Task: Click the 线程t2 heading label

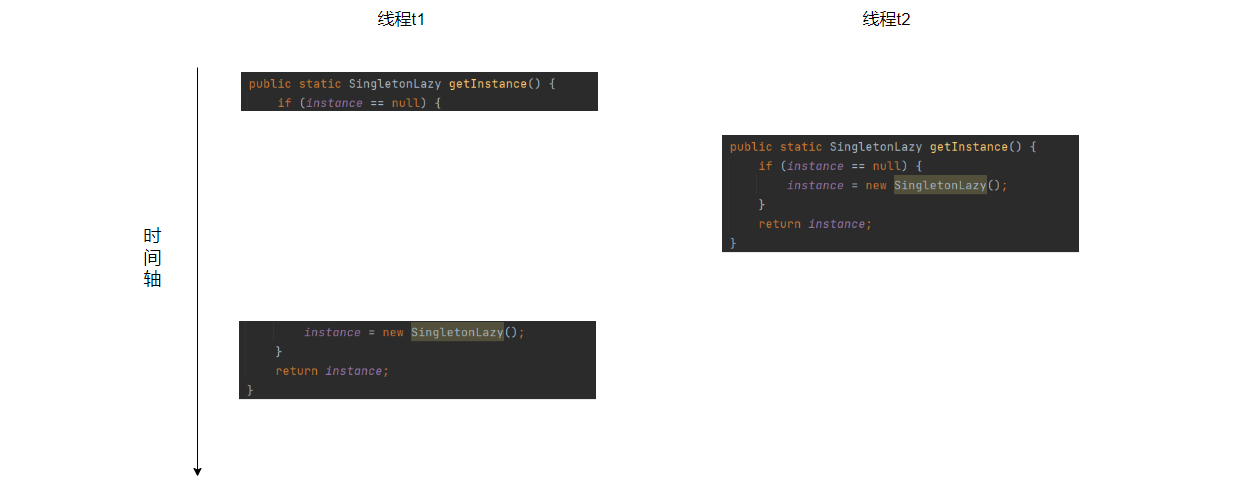Action: (887, 20)
